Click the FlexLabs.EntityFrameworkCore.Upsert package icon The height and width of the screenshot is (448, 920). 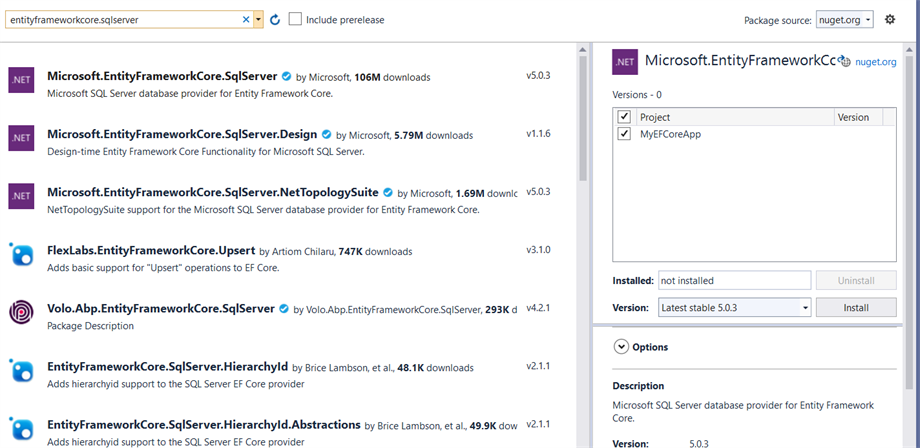pyautogui.click(x=22, y=254)
